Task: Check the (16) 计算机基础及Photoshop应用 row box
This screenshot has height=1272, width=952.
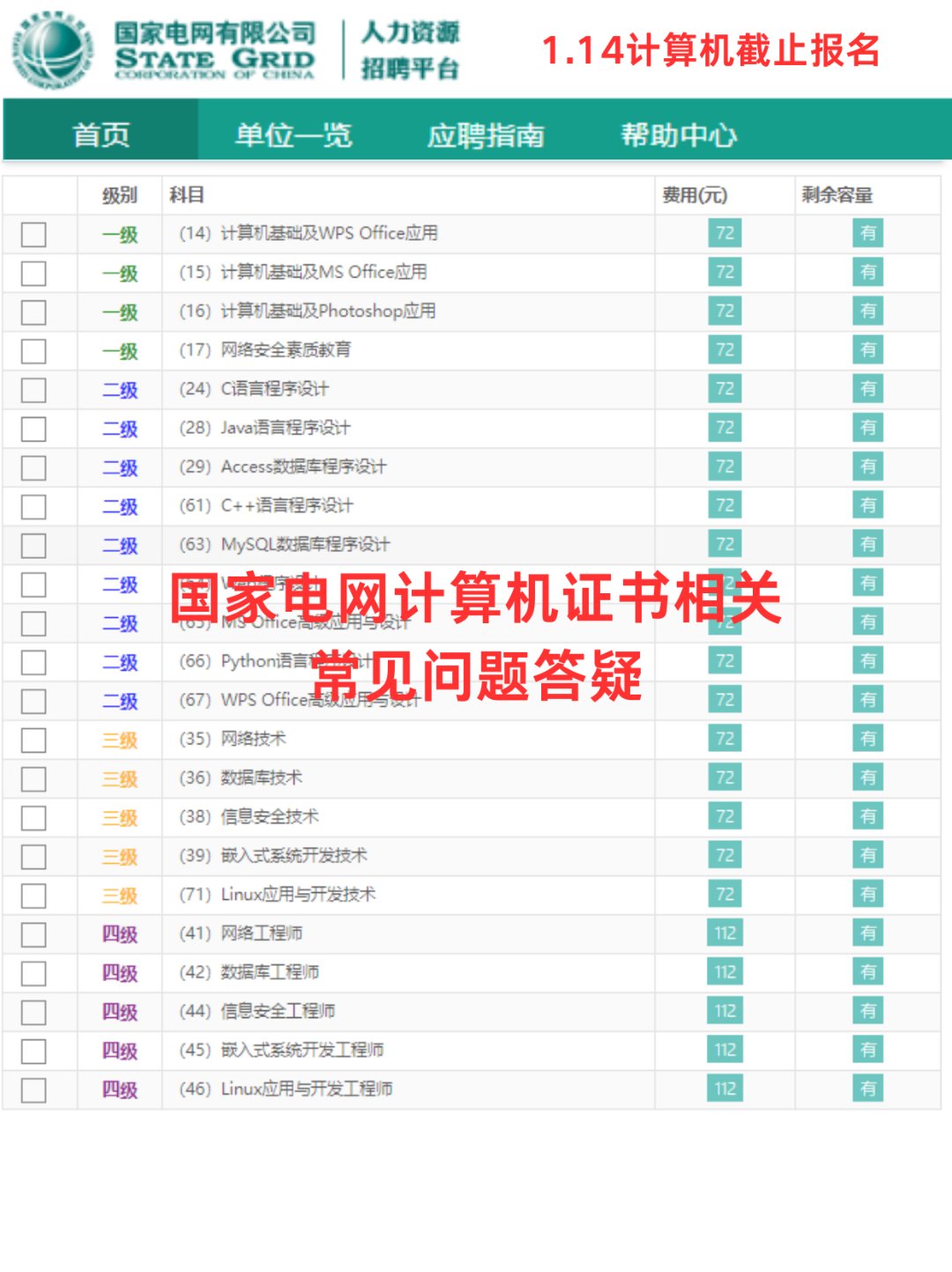Action: pyautogui.click(x=33, y=312)
